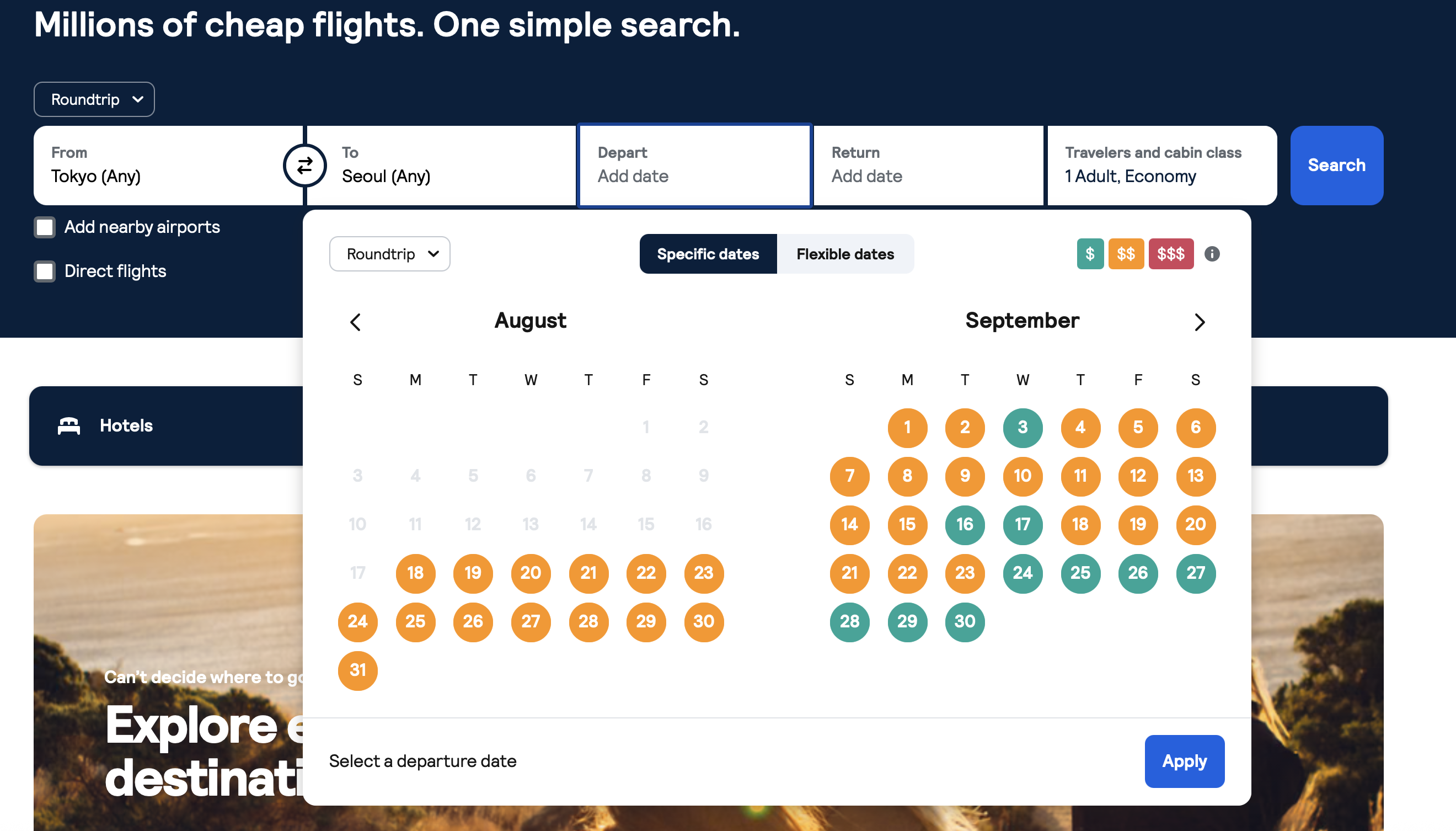Click the blue Search button
The height and width of the screenshot is (831, 1456).
[1336, 166]
